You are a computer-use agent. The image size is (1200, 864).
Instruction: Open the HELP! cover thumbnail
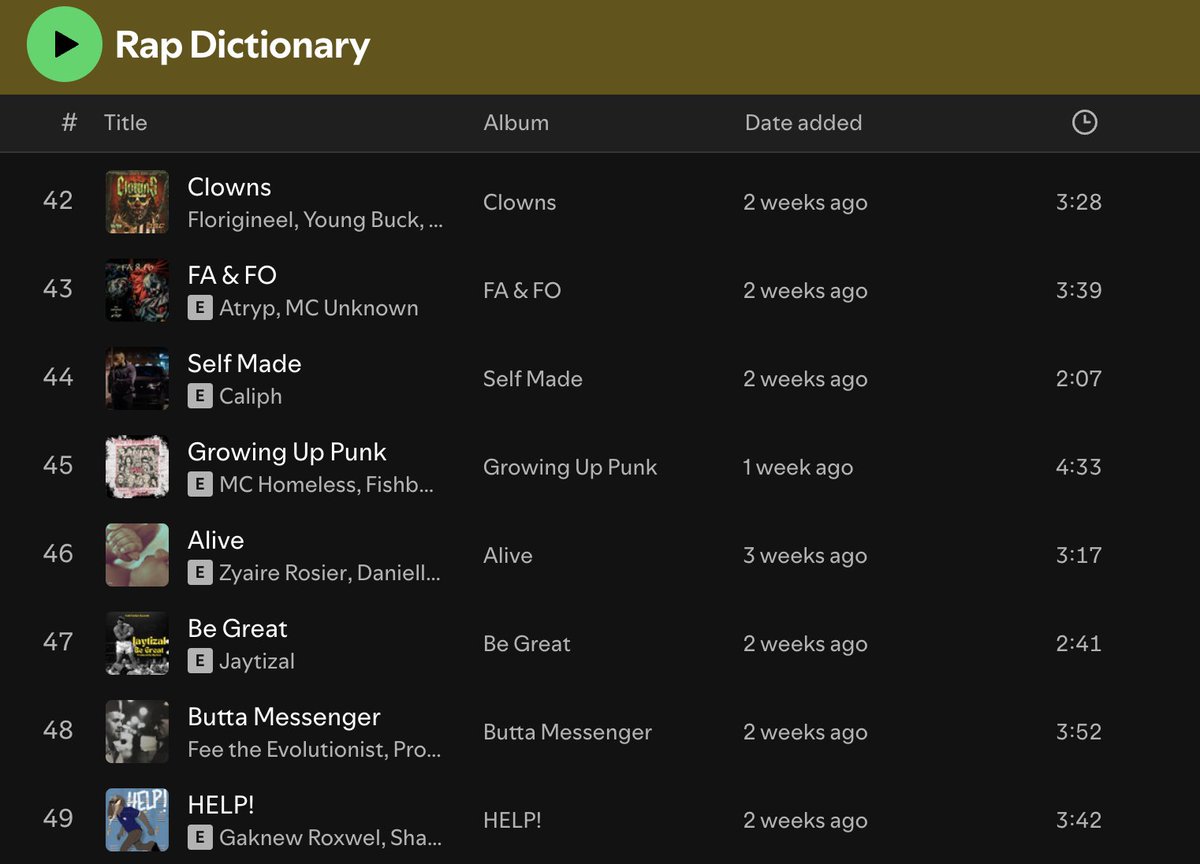coord(137,820)
